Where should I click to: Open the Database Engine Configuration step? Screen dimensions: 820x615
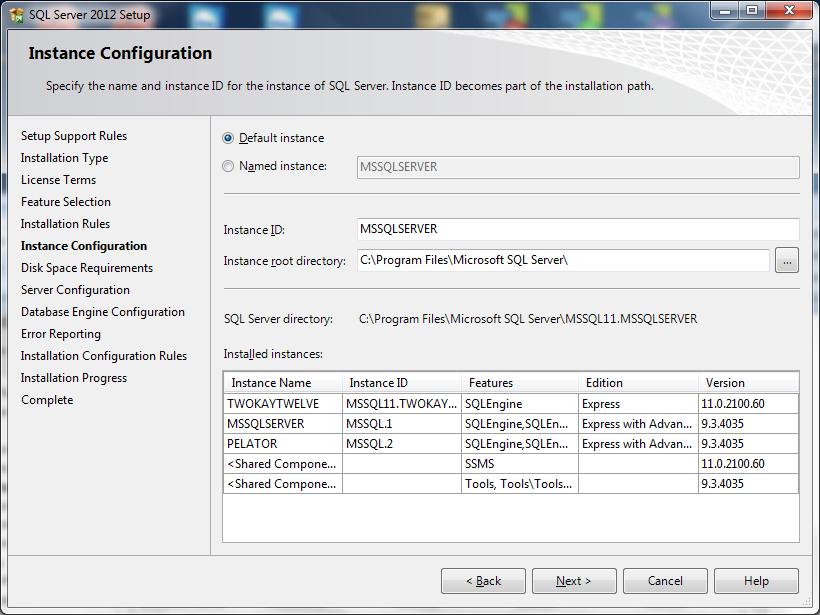[x=102, y=312]
